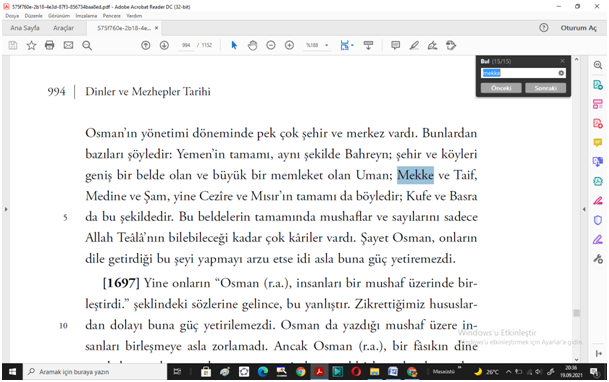Send file by email envelope icon
This screenshot has width=609, height=382.
(x=68, y=45)
